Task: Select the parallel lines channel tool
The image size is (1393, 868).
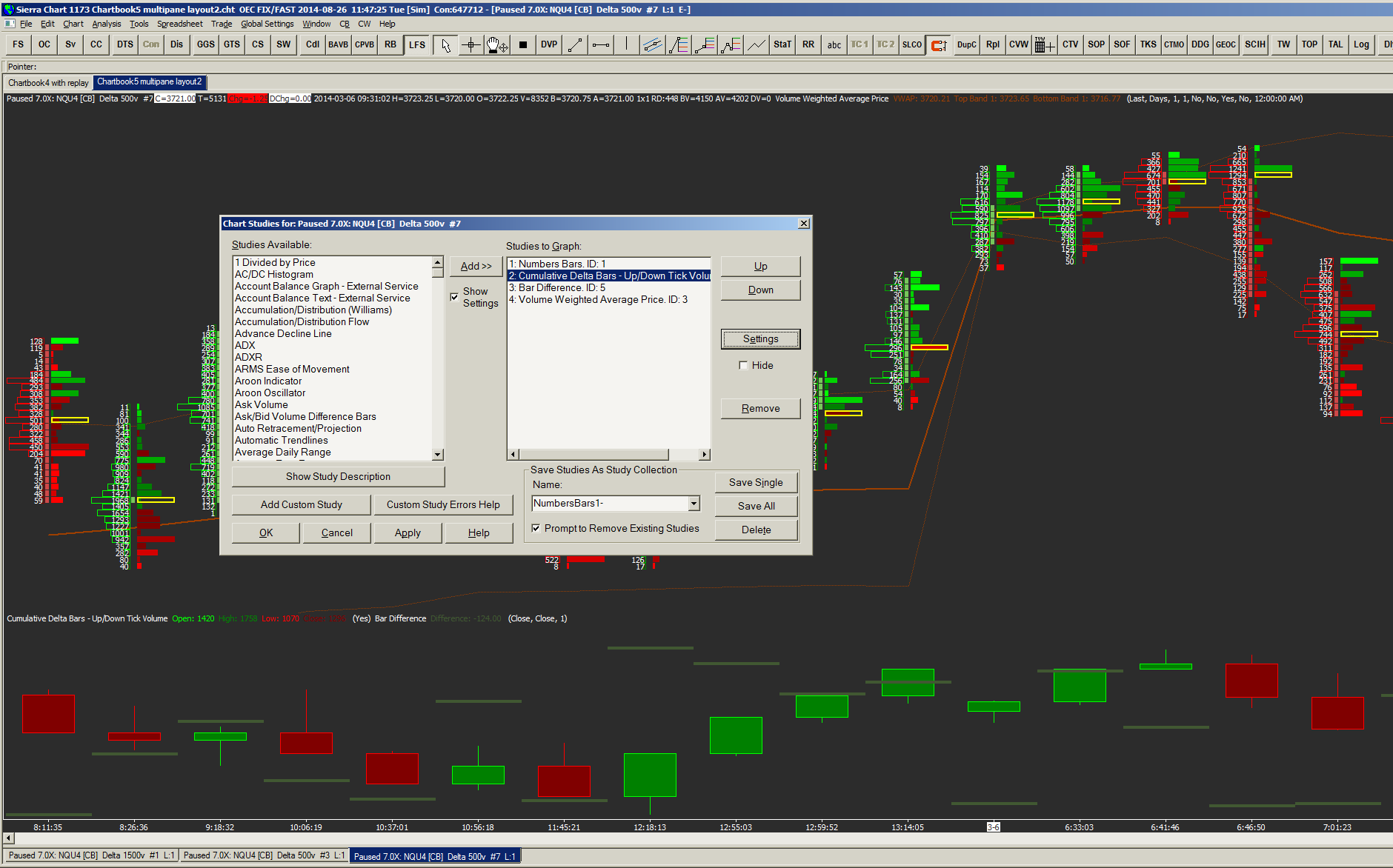Action: pos(652,45)
